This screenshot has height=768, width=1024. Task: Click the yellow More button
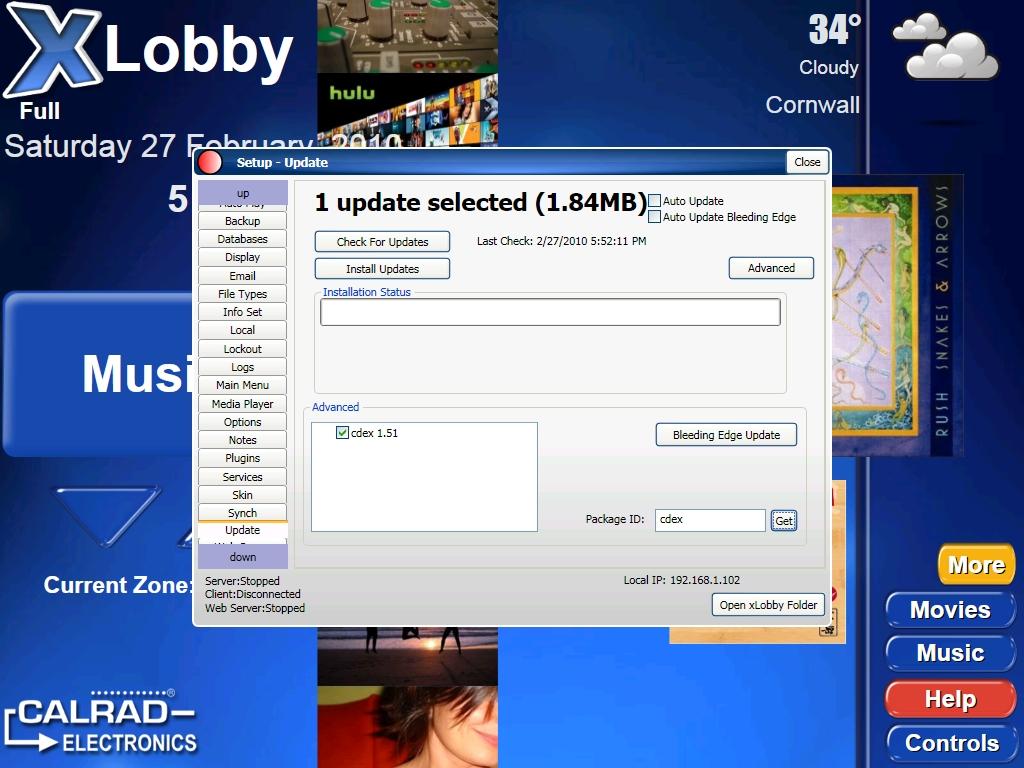(976, 564)
